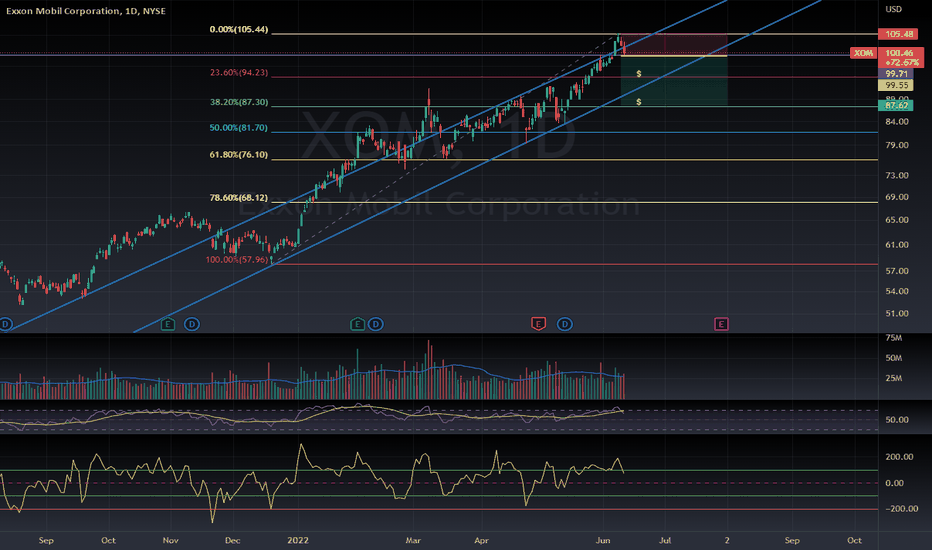Click the 54.00 price axis tick
The image size is (932, 550).
(x=897, y=291)
